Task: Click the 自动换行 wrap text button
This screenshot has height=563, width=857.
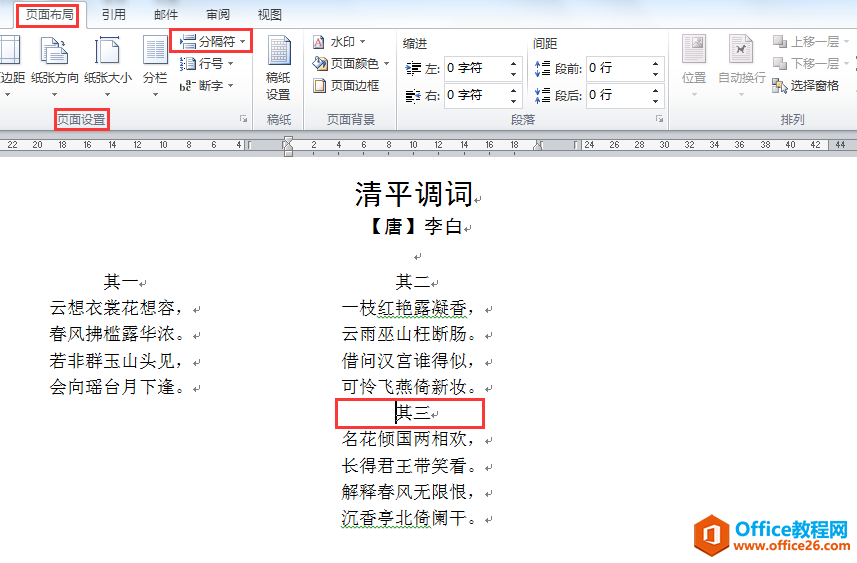Action: pyautogui.click(x=742, y=66)
